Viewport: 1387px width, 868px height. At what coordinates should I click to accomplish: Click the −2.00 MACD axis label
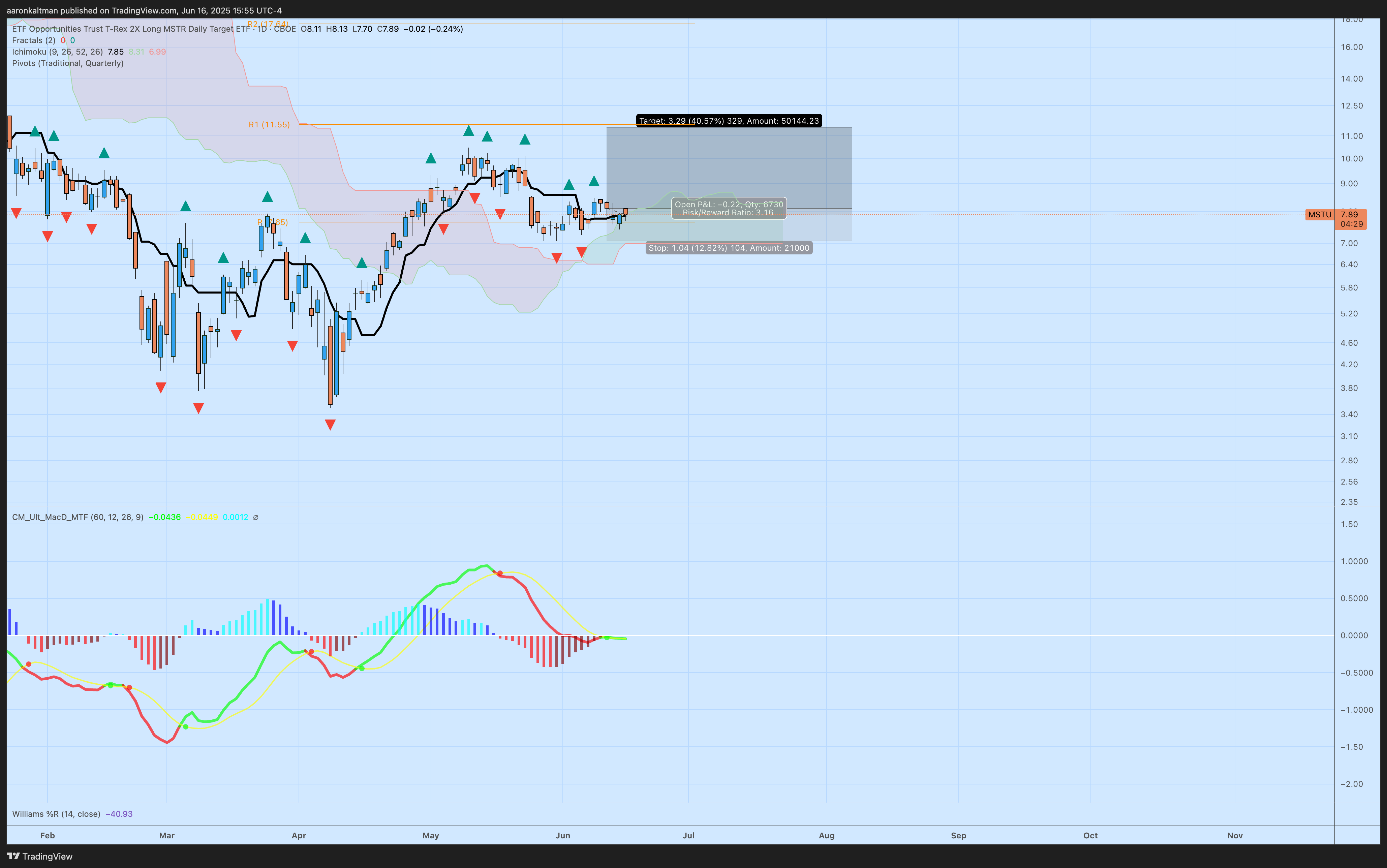(1351, 784)
